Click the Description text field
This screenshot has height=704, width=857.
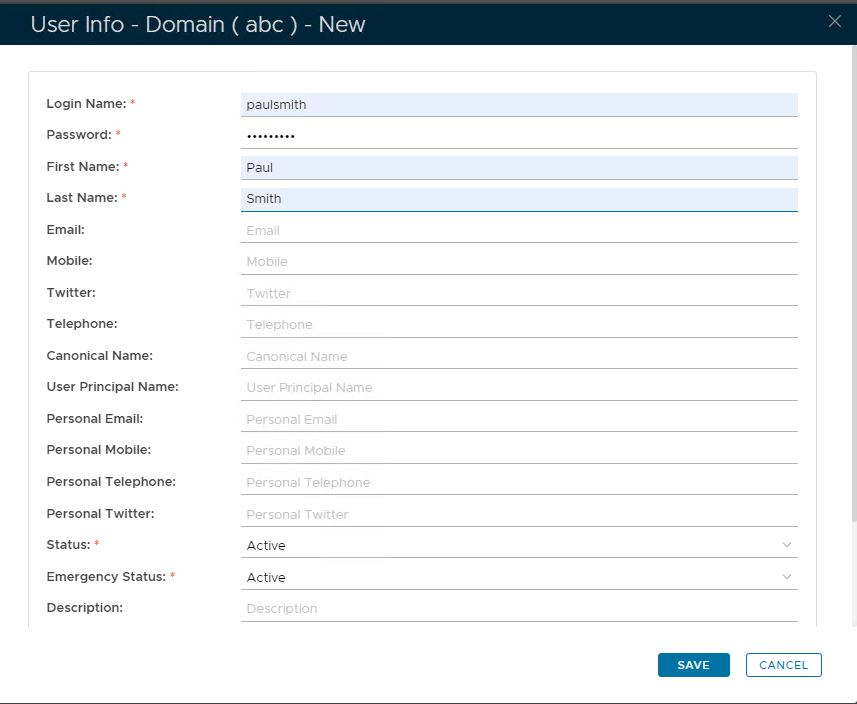tap(518, 608)
